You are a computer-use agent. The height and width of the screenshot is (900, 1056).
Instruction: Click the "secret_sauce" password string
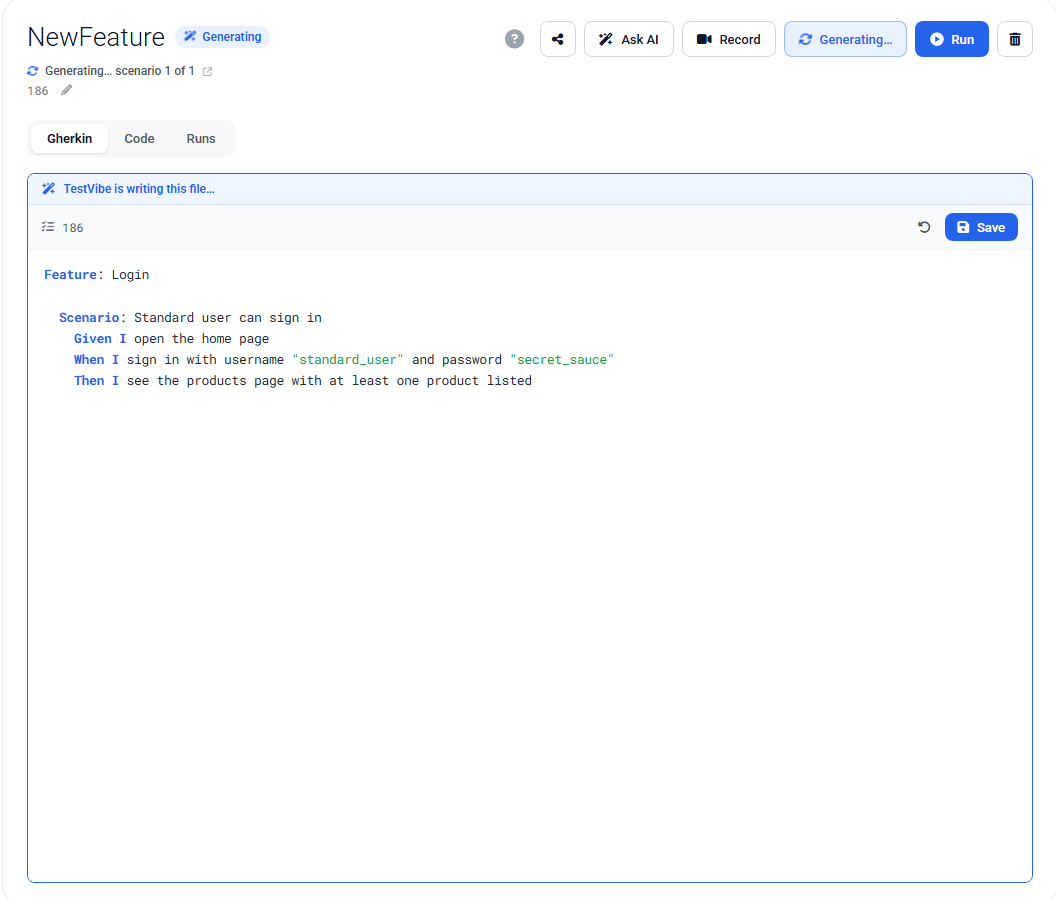coord(562,360)
